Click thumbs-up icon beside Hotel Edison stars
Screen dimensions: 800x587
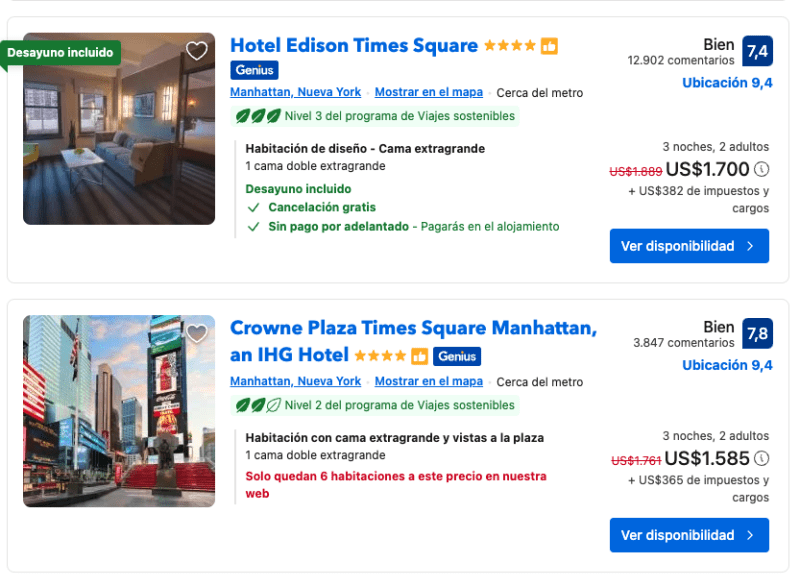549,46
